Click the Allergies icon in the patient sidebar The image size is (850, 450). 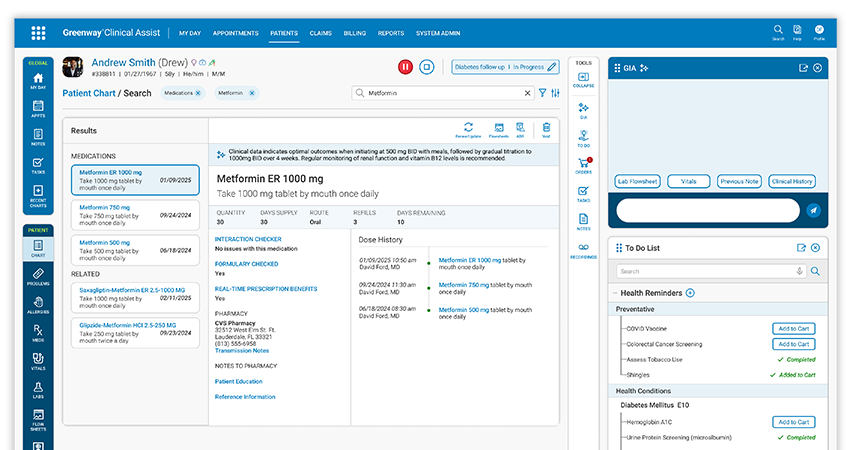pyautogui.click(x=38, y=305)
